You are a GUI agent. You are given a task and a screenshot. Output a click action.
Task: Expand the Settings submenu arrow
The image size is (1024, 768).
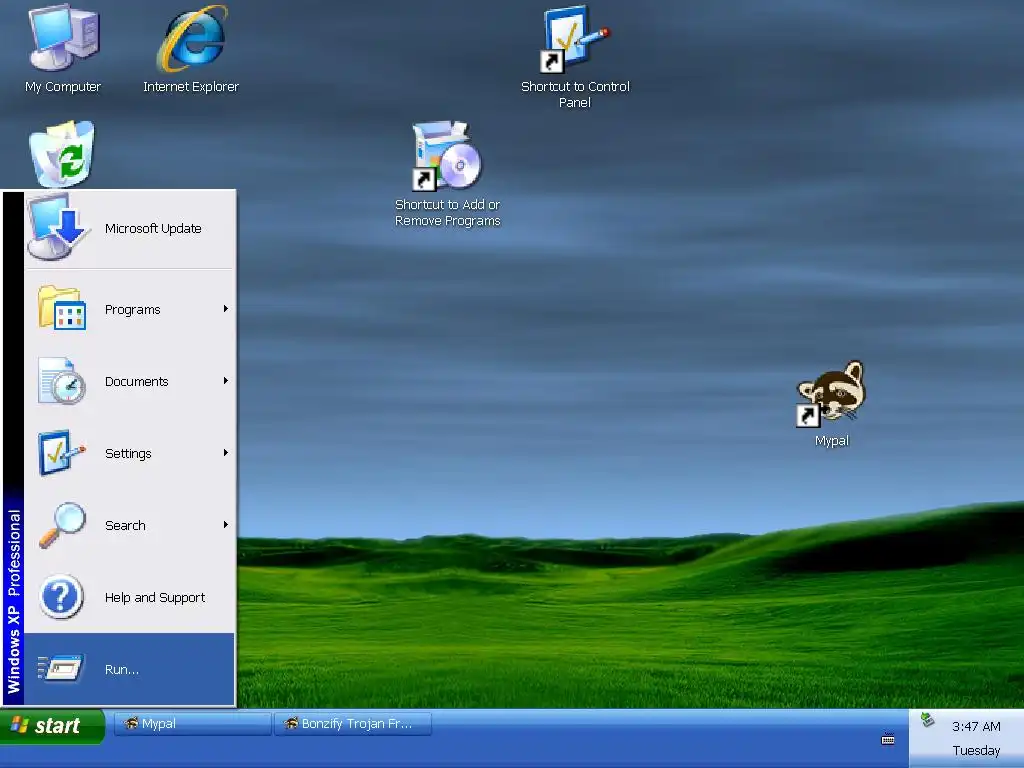point(225,452)
